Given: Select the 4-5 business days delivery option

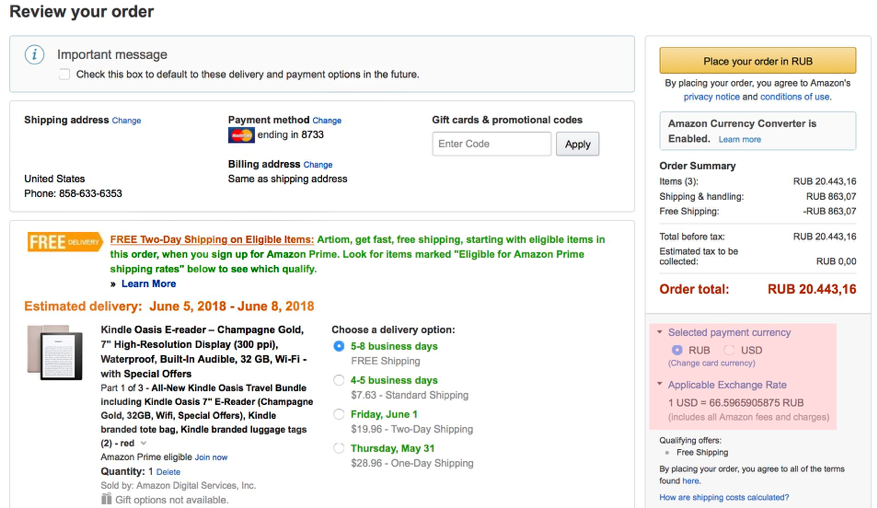Looking at the screenshot, I should (339, 381).
